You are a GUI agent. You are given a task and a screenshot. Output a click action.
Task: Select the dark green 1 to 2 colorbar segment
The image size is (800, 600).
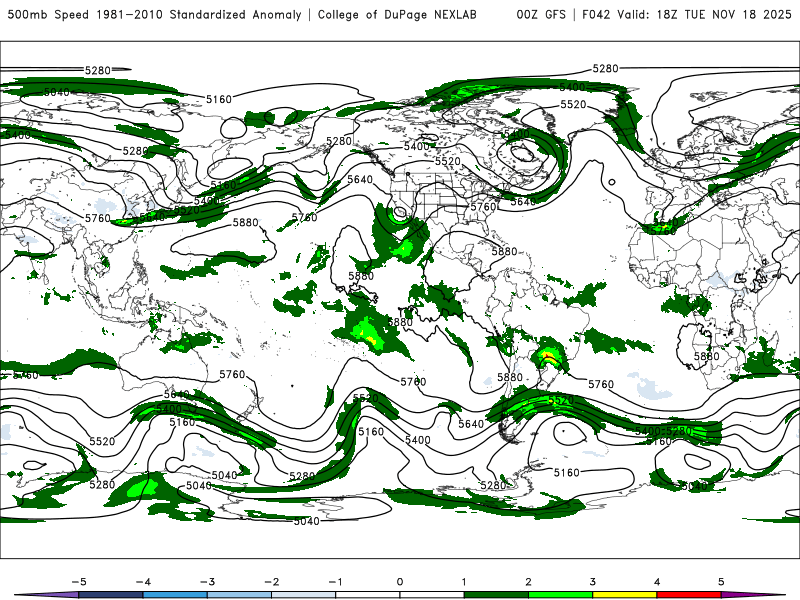pyautogui.click(x=496, y=595)
